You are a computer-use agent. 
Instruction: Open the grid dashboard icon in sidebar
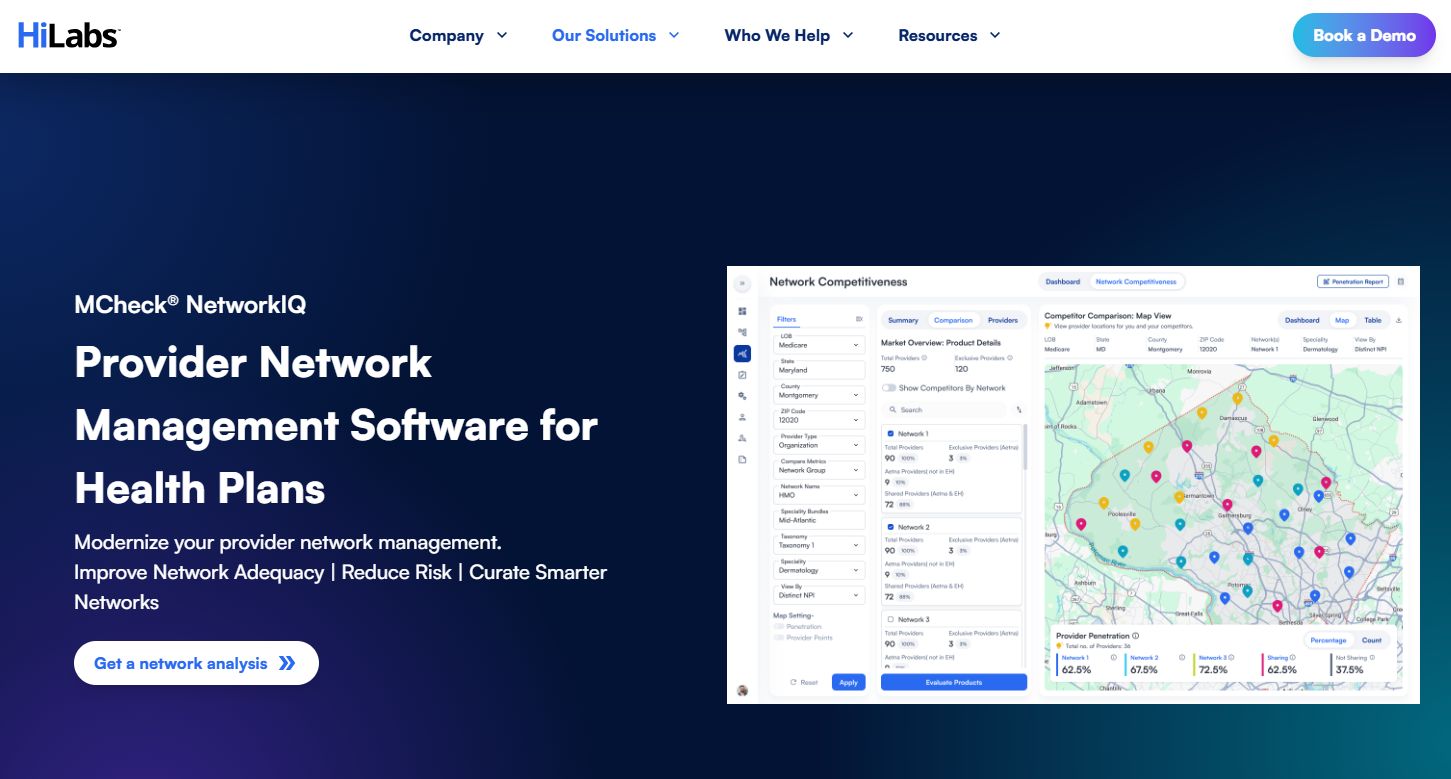(x=742, y=311)
